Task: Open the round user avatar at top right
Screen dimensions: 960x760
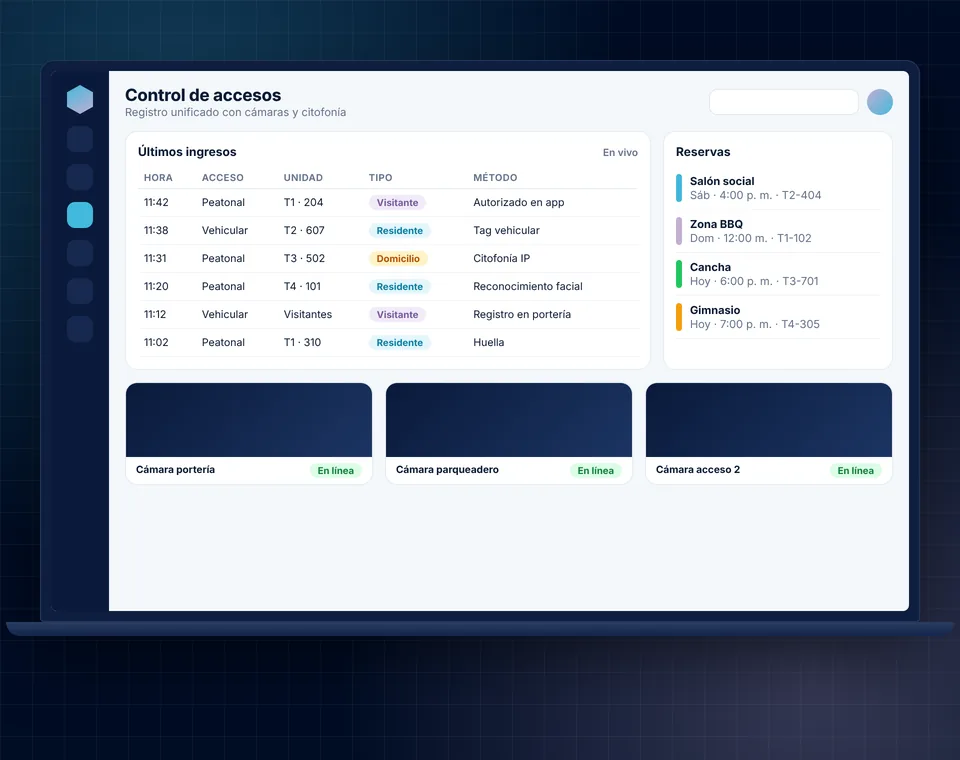Action: [879, 102]
